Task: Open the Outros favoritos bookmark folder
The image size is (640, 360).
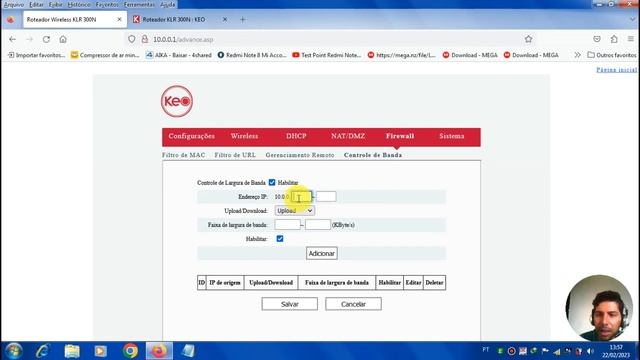Action: 612,55
